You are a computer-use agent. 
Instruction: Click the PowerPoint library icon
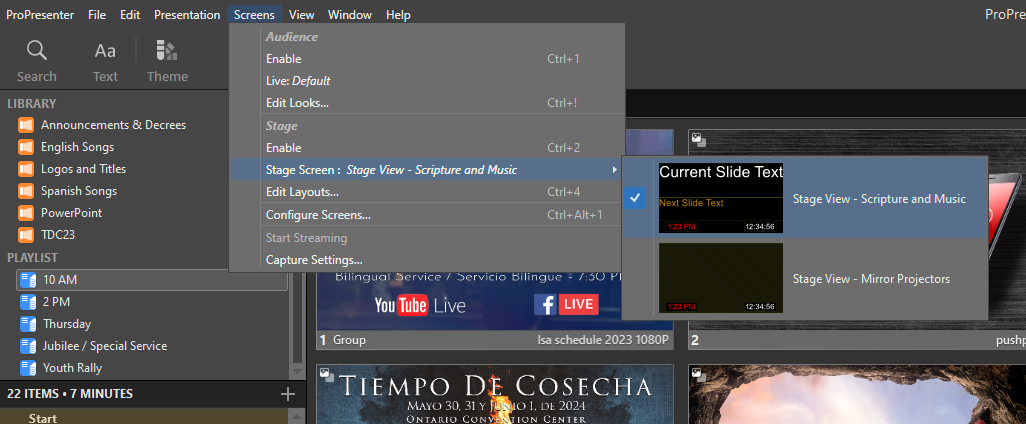pyautogui.click(x=26, y=213)
